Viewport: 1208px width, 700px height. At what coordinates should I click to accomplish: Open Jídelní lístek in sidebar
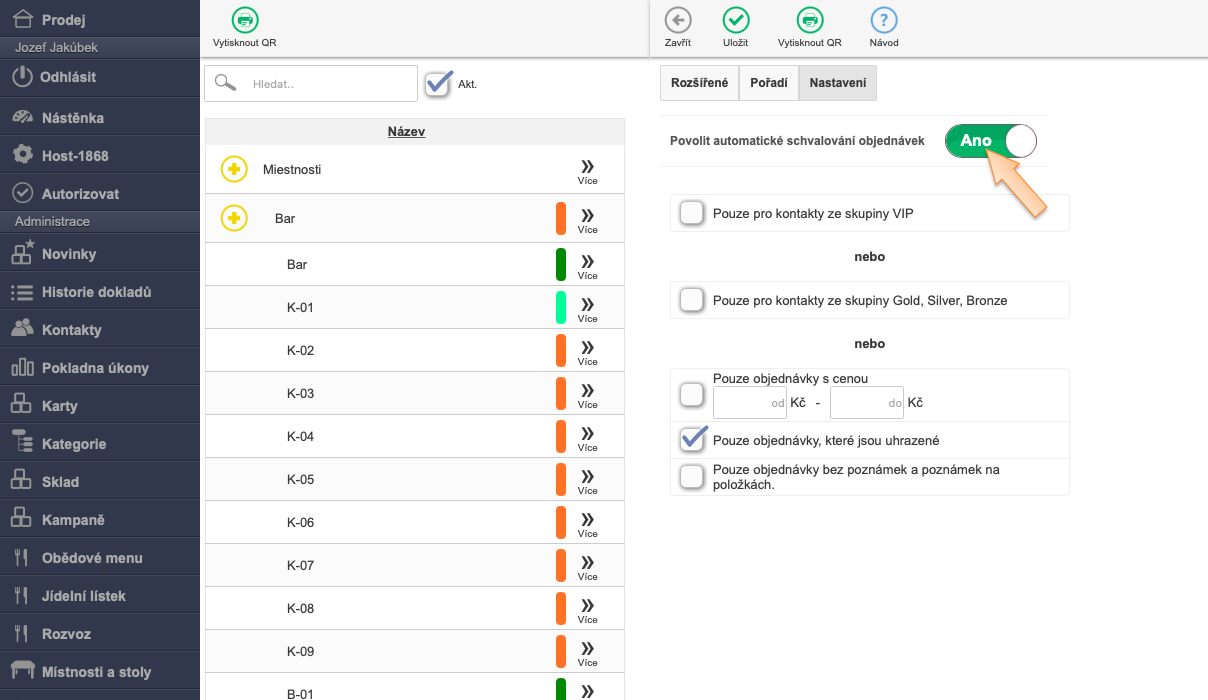tap(83, 596)
